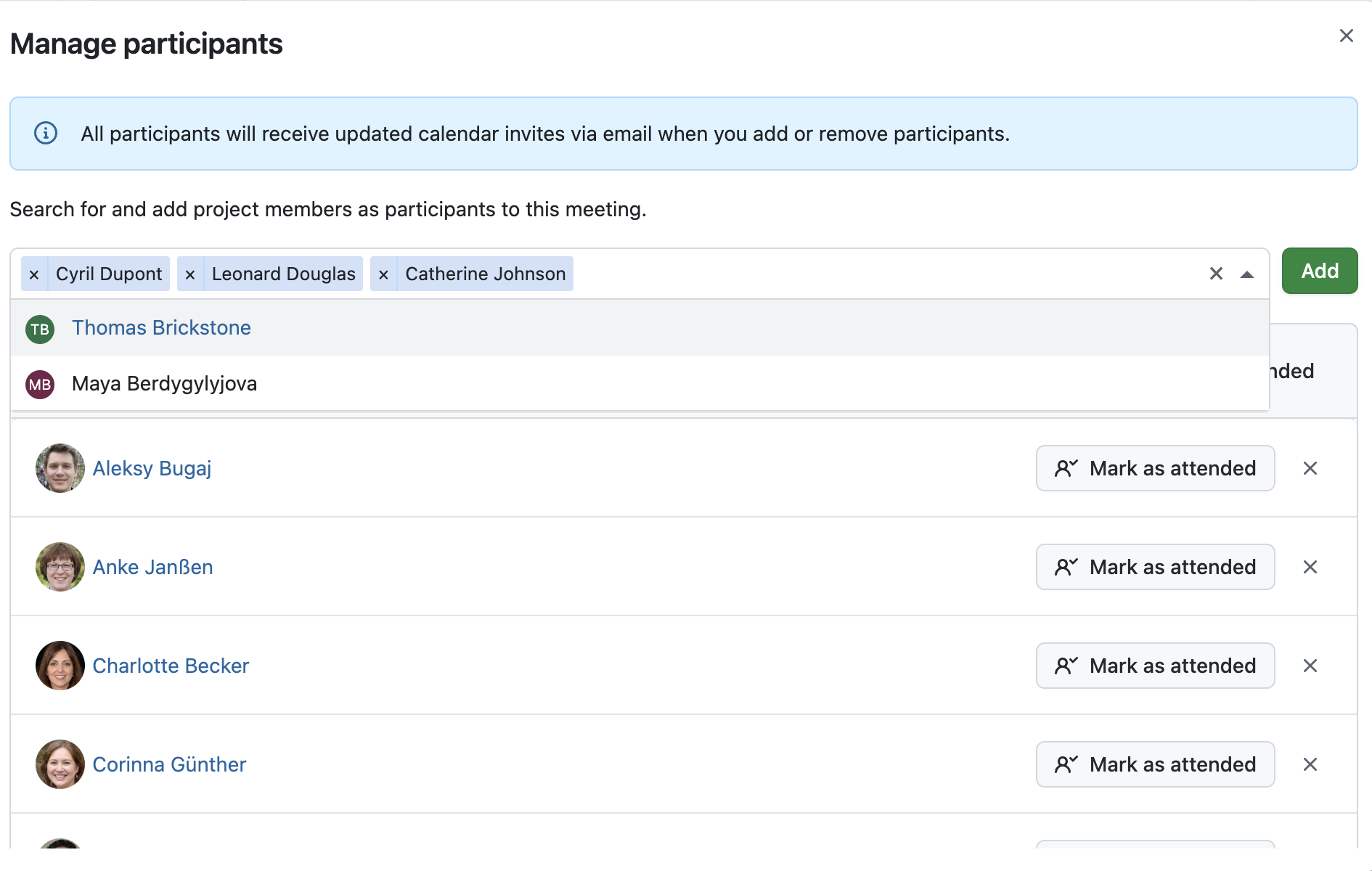Image resolution: width=1372 pixels, height=871 pixels.
Task: Remove the Catherine Johnson chip
Action: coord(383,274)
